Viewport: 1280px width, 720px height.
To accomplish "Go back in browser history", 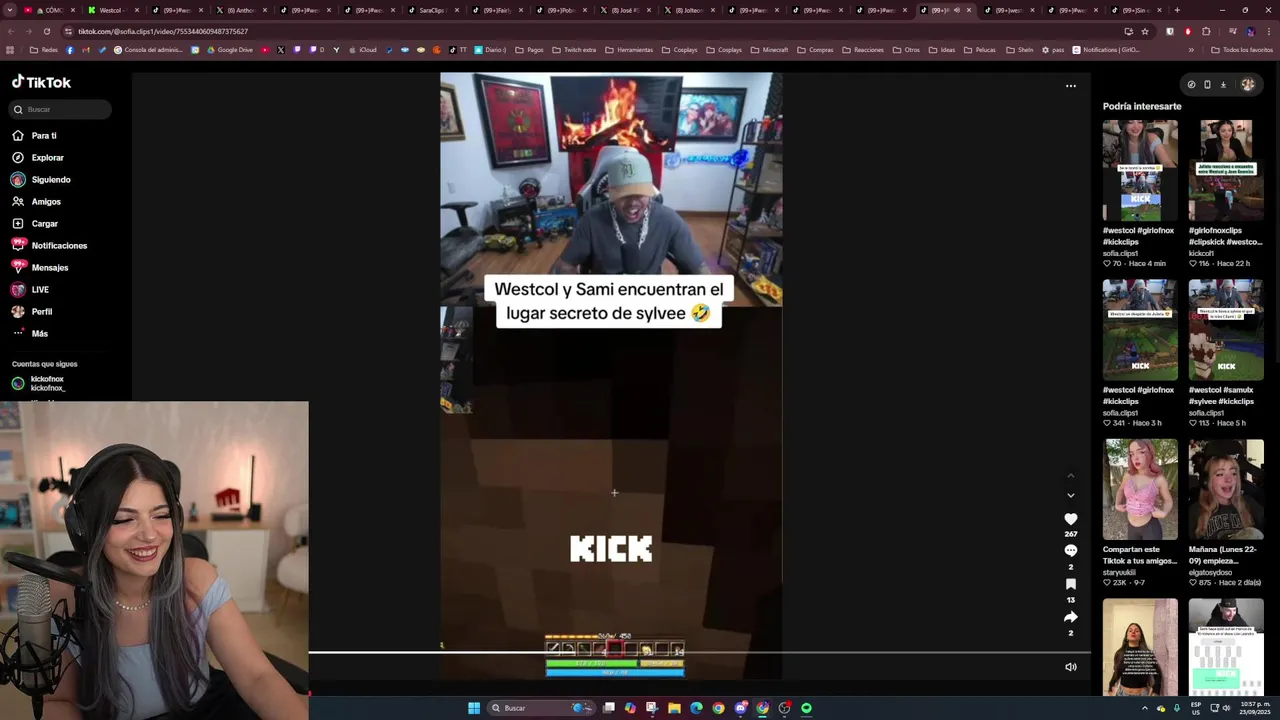I will tap(11, 31).
